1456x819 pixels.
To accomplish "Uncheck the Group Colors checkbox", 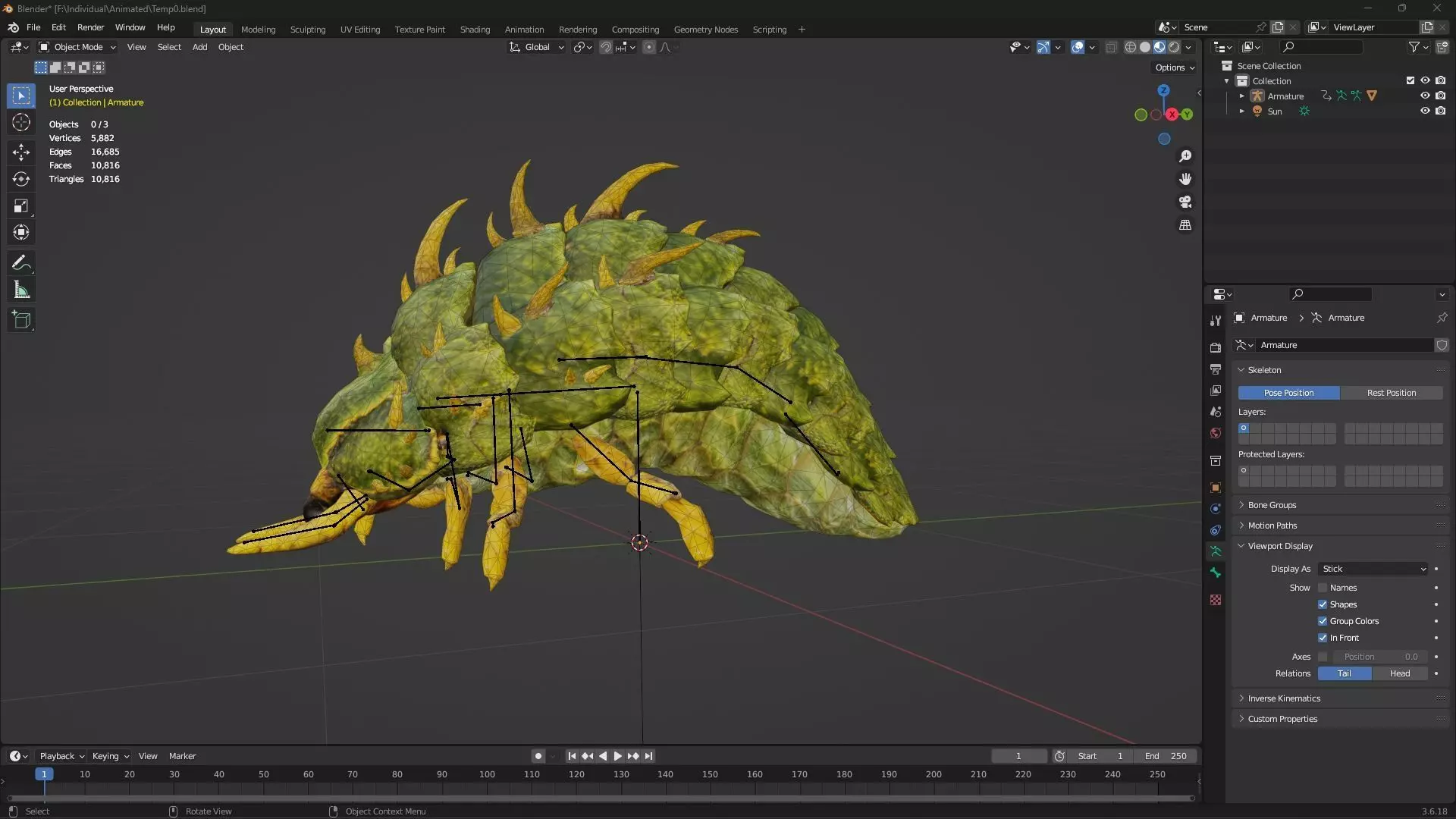I will [1323, 621].
